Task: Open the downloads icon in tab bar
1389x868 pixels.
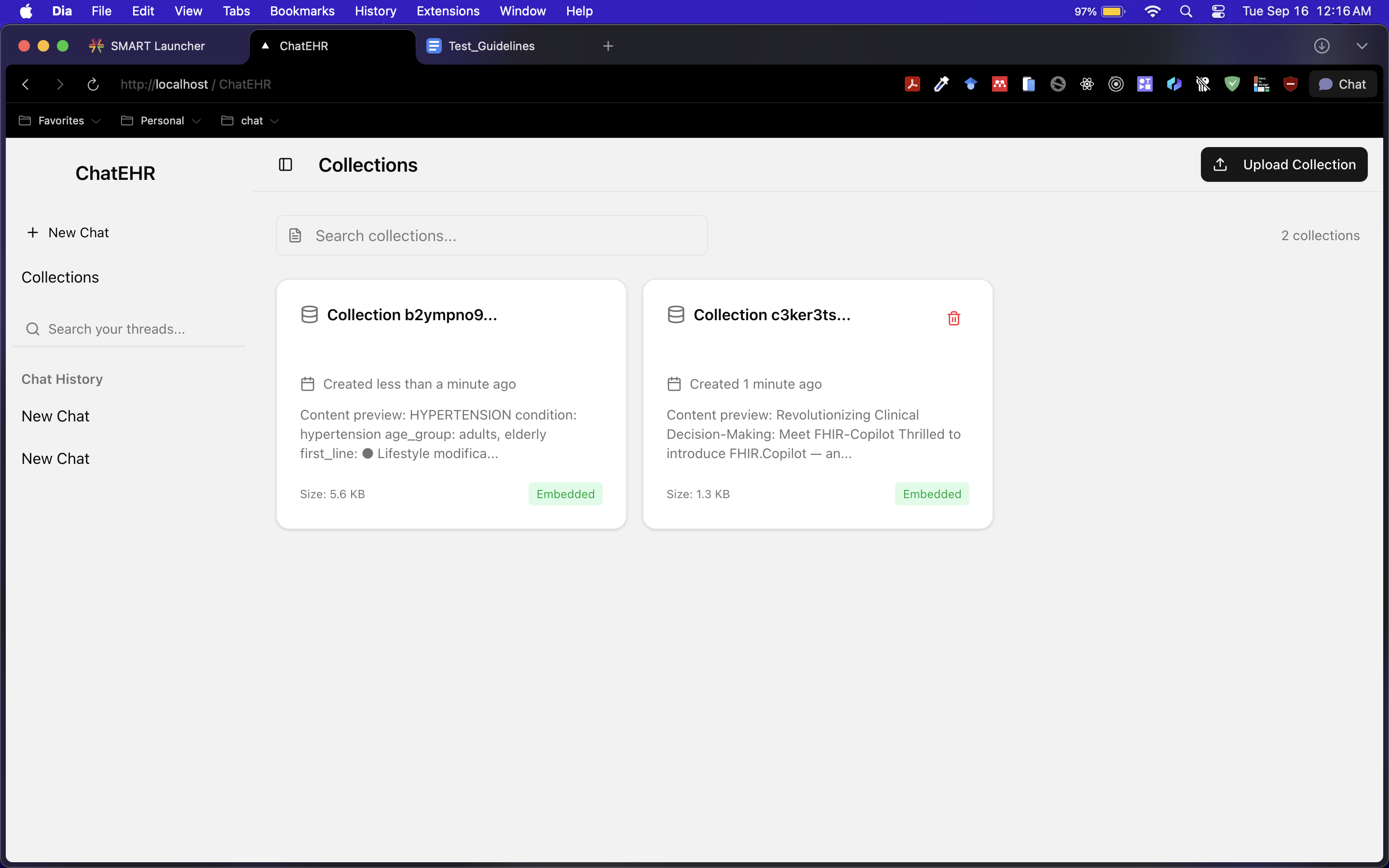Action: (1321, 46)
